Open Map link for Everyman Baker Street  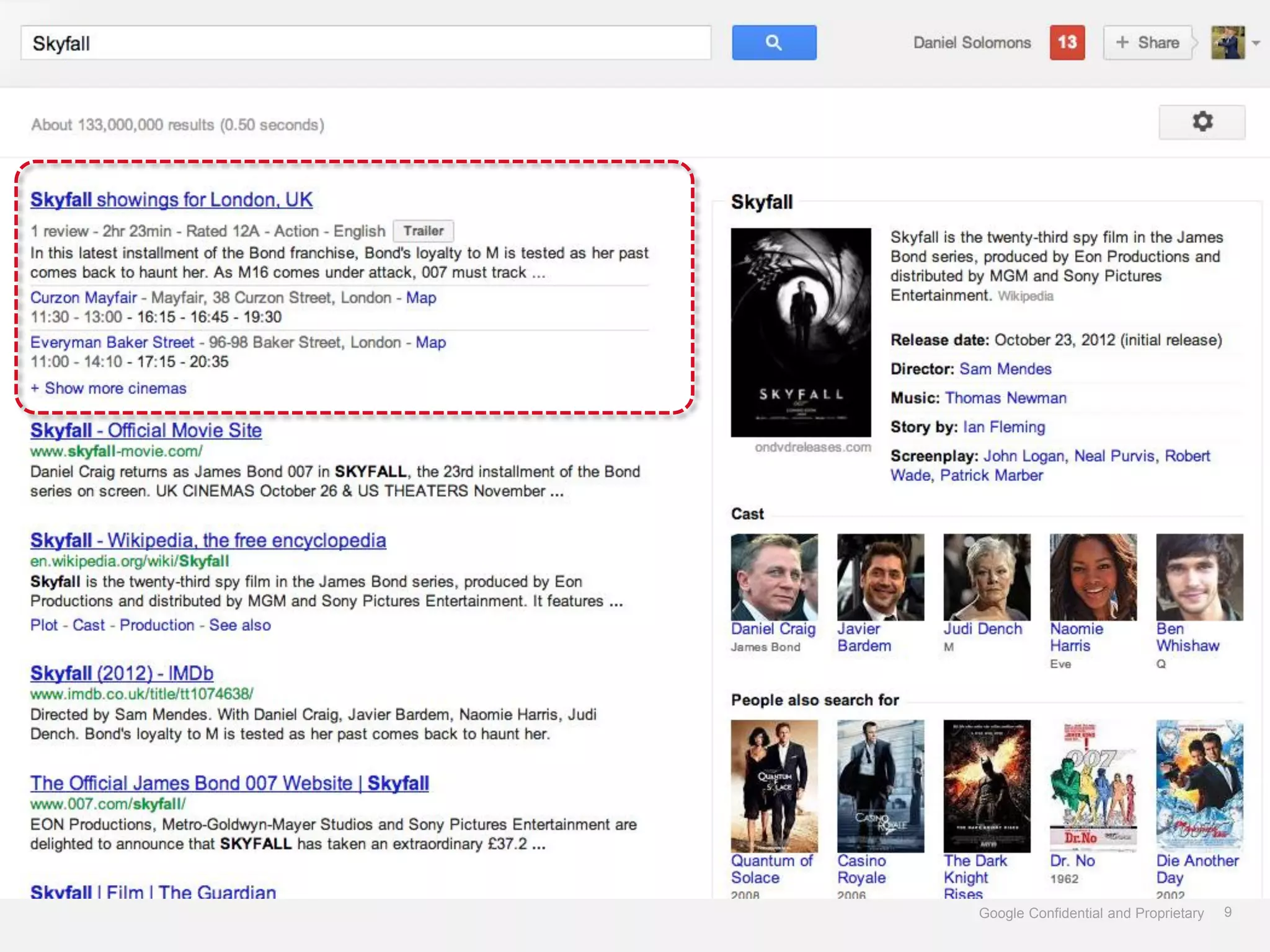pos(431,342)
